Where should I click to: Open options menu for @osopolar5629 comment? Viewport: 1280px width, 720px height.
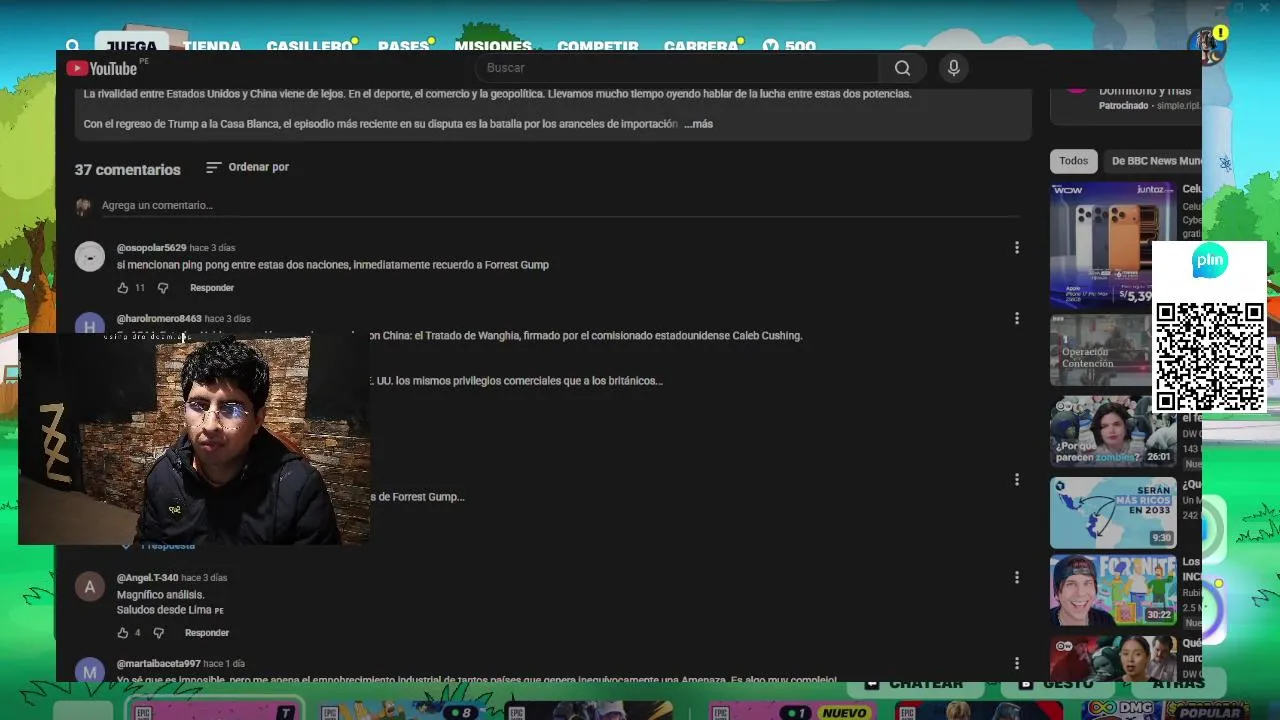[1017, 248]
